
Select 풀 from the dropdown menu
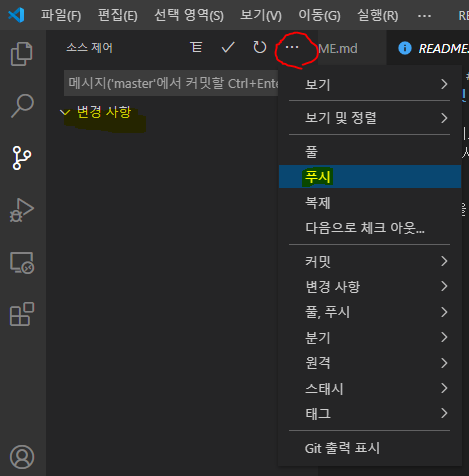370,152
